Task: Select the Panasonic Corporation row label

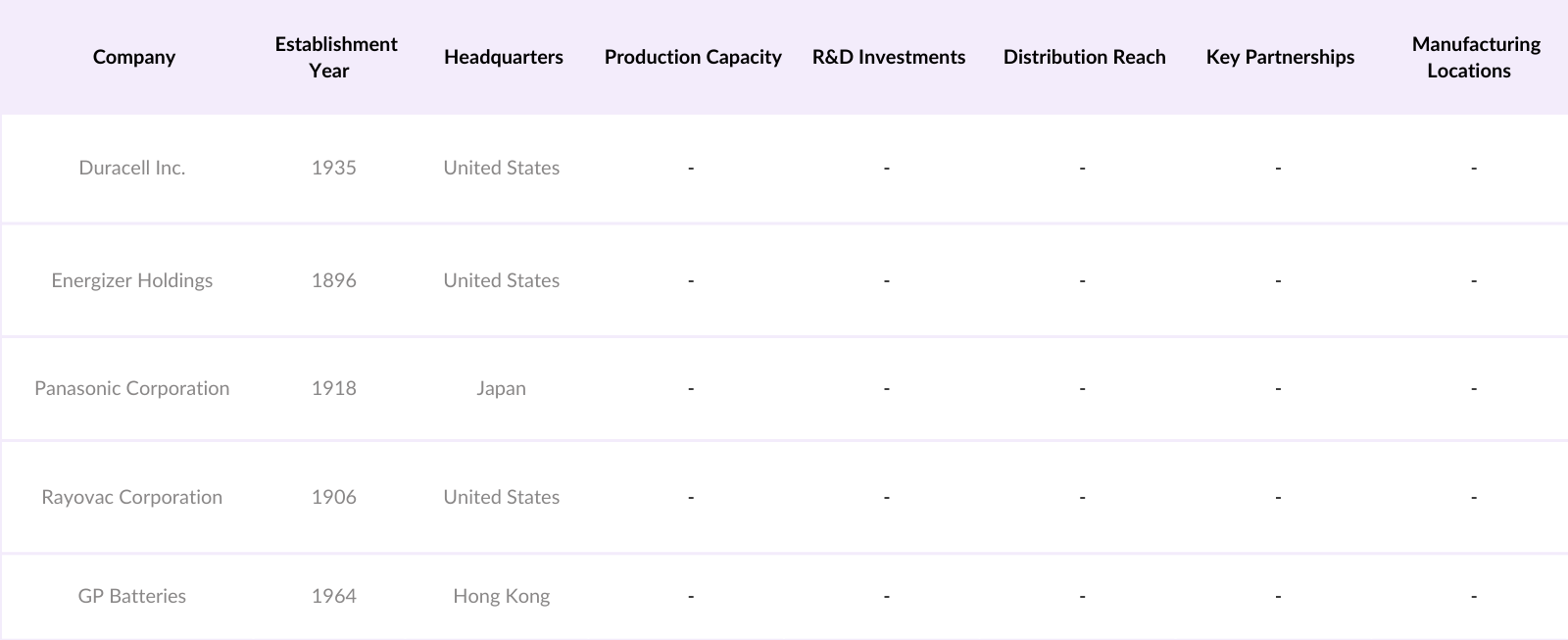Action: click(132, 388)
